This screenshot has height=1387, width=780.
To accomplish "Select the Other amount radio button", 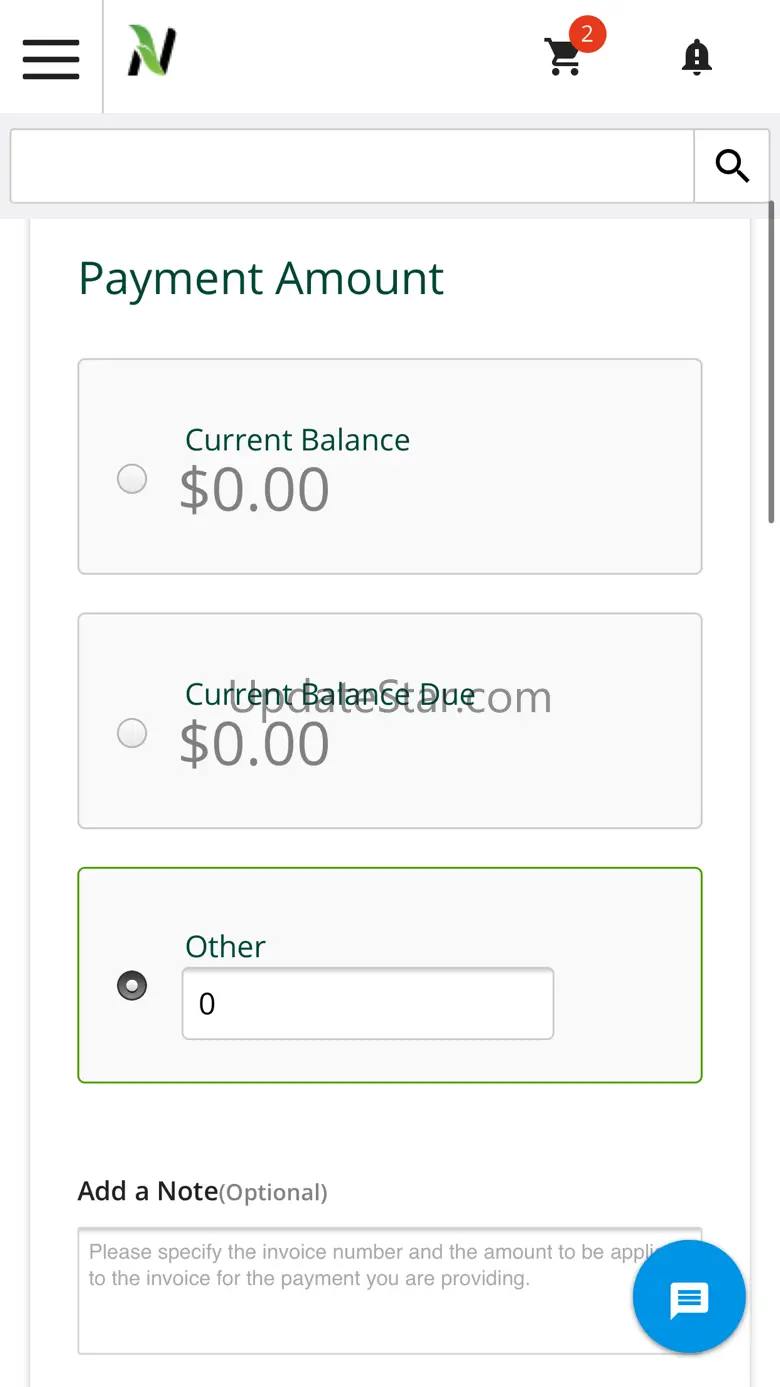I will 132,986.
